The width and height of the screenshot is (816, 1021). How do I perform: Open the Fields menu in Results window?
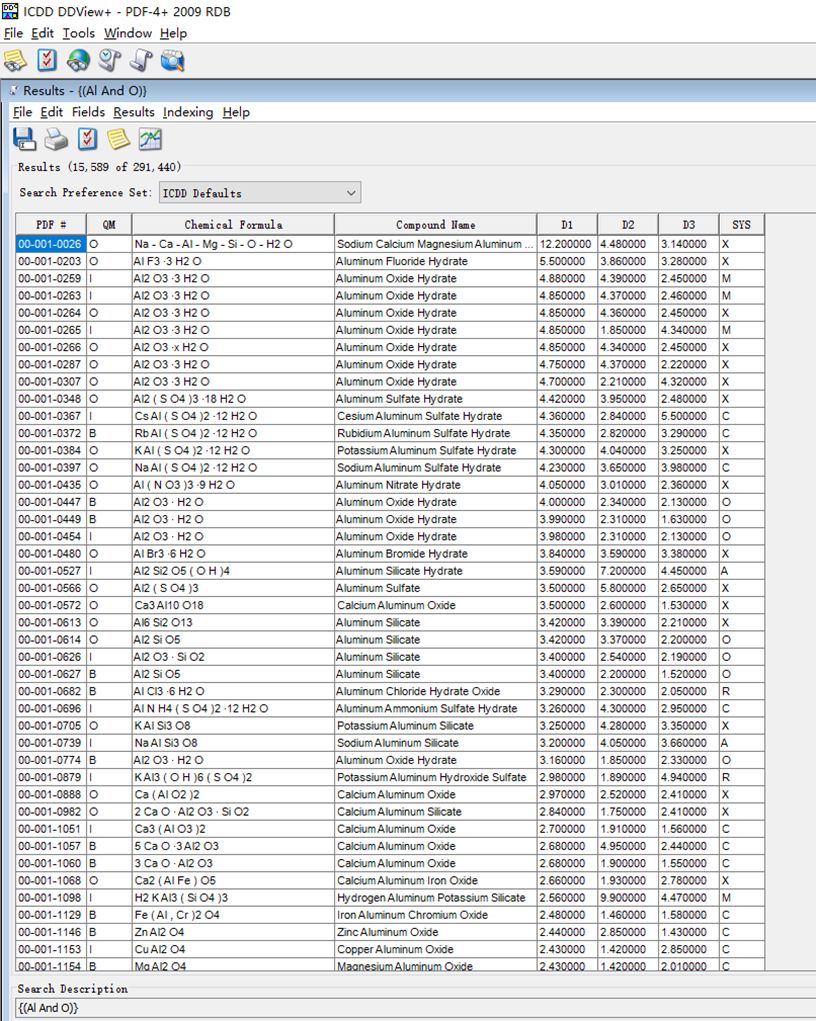tap(88, 112)
